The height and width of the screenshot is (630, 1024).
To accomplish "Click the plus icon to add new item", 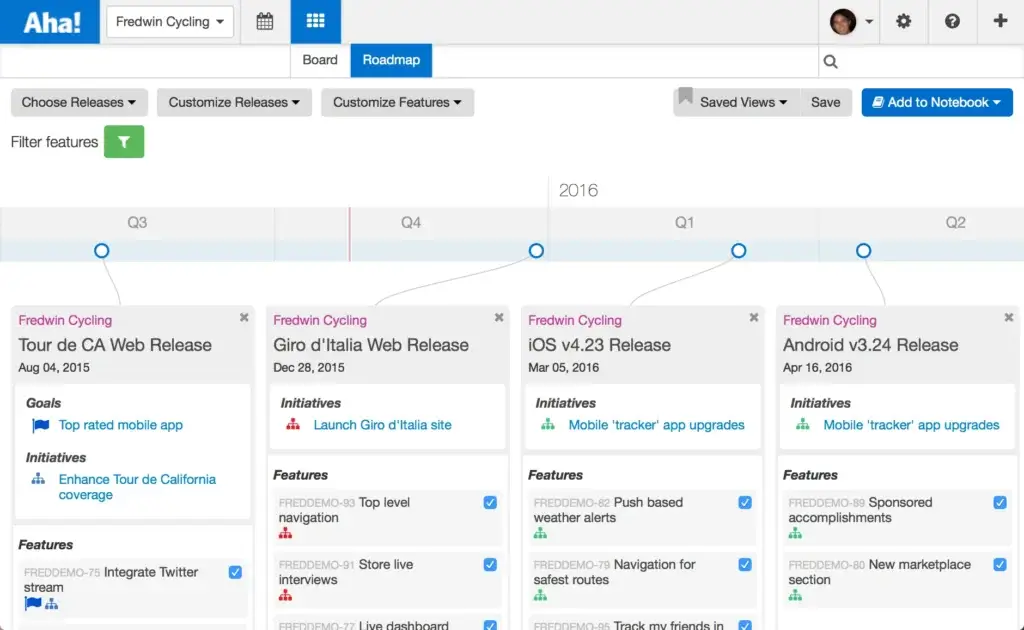I will tap(1000, 21).
